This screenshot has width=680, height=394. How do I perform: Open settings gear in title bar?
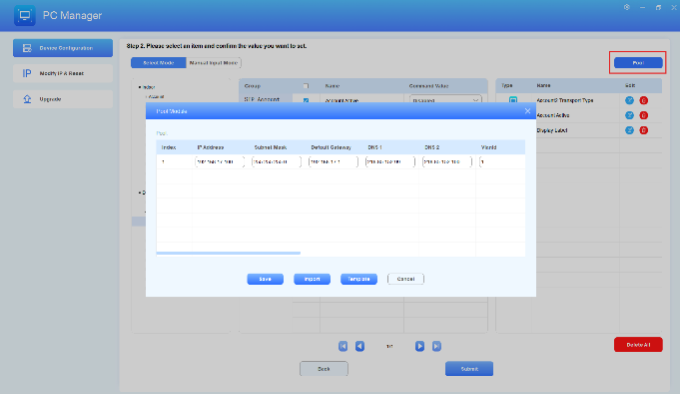[x=627, y=7]
